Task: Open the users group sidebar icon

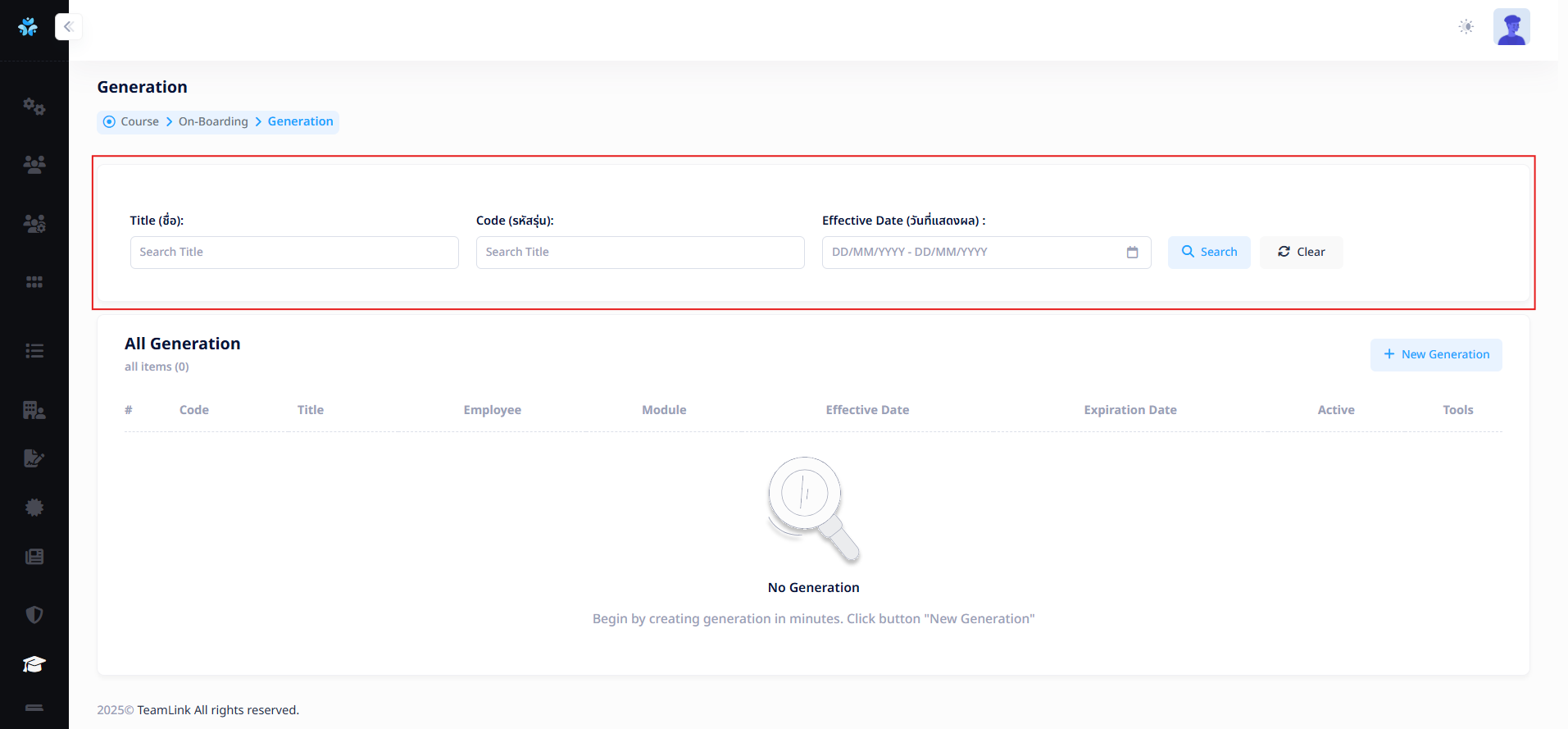Action: pos(34,164)
